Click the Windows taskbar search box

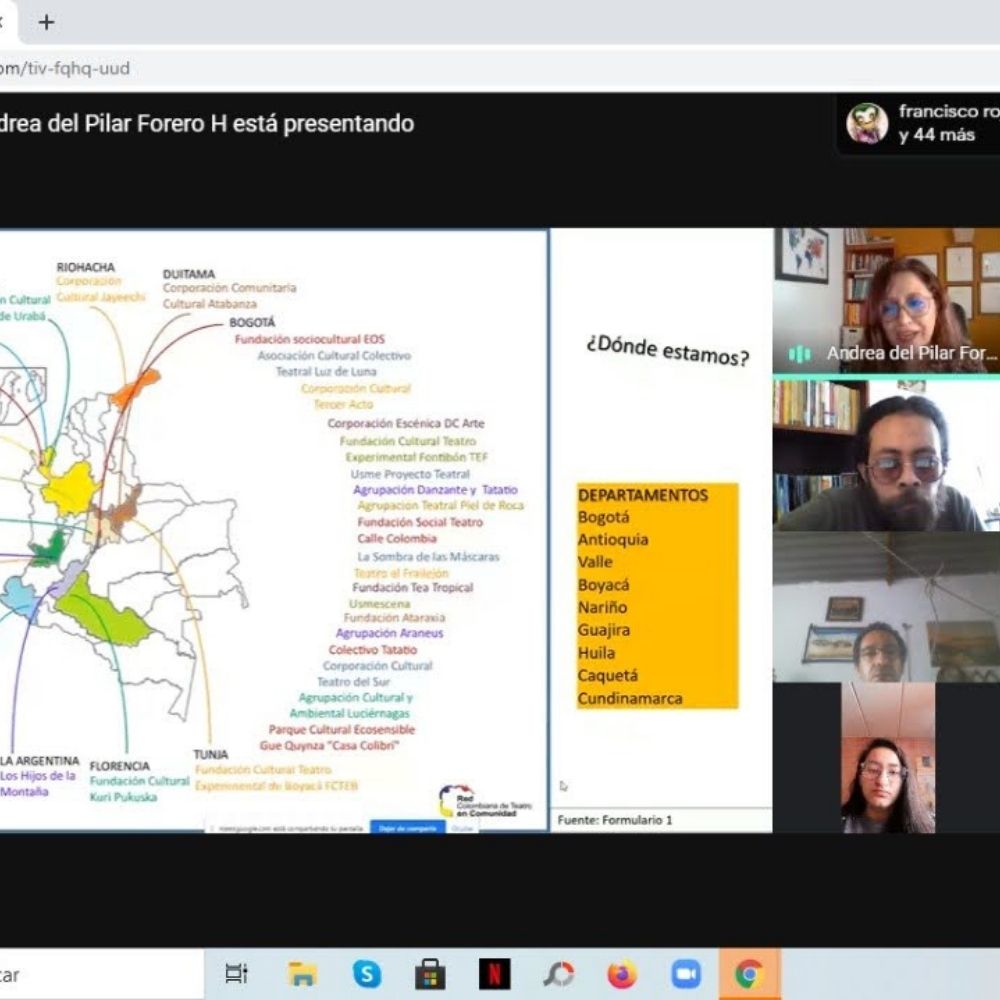tap(102, 974)
